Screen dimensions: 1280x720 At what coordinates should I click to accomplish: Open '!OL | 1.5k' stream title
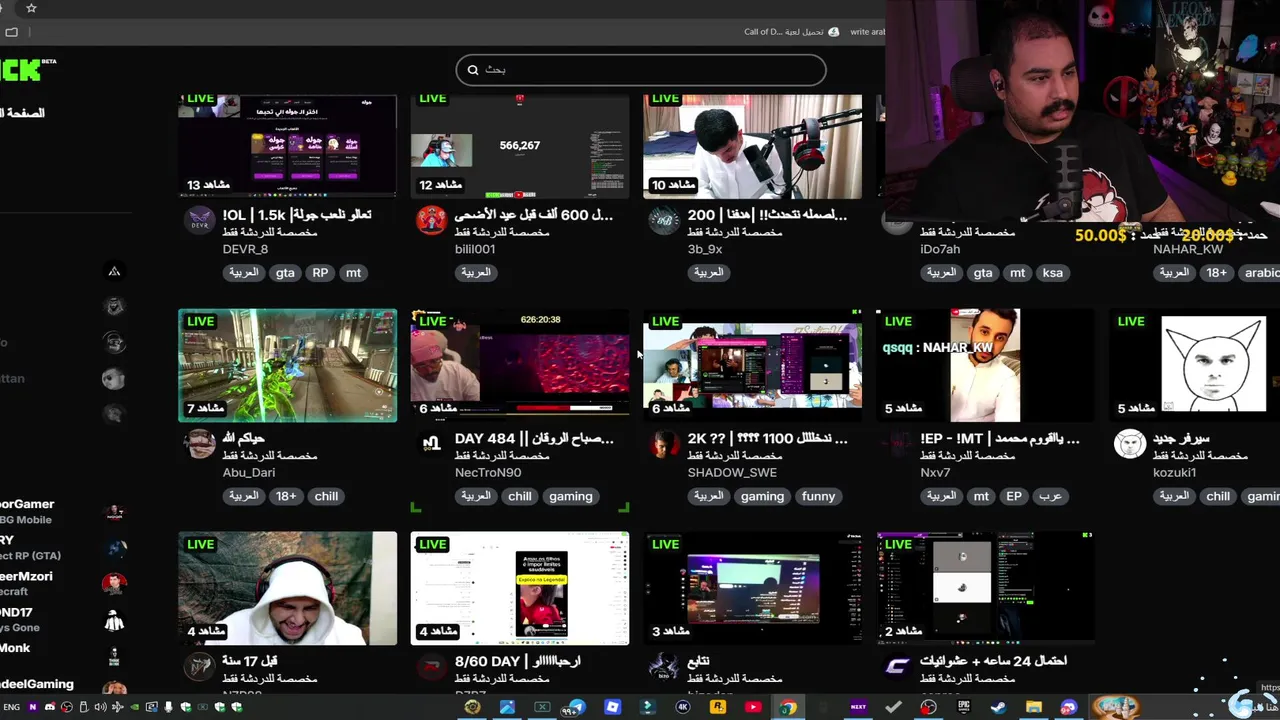(297, 215)
